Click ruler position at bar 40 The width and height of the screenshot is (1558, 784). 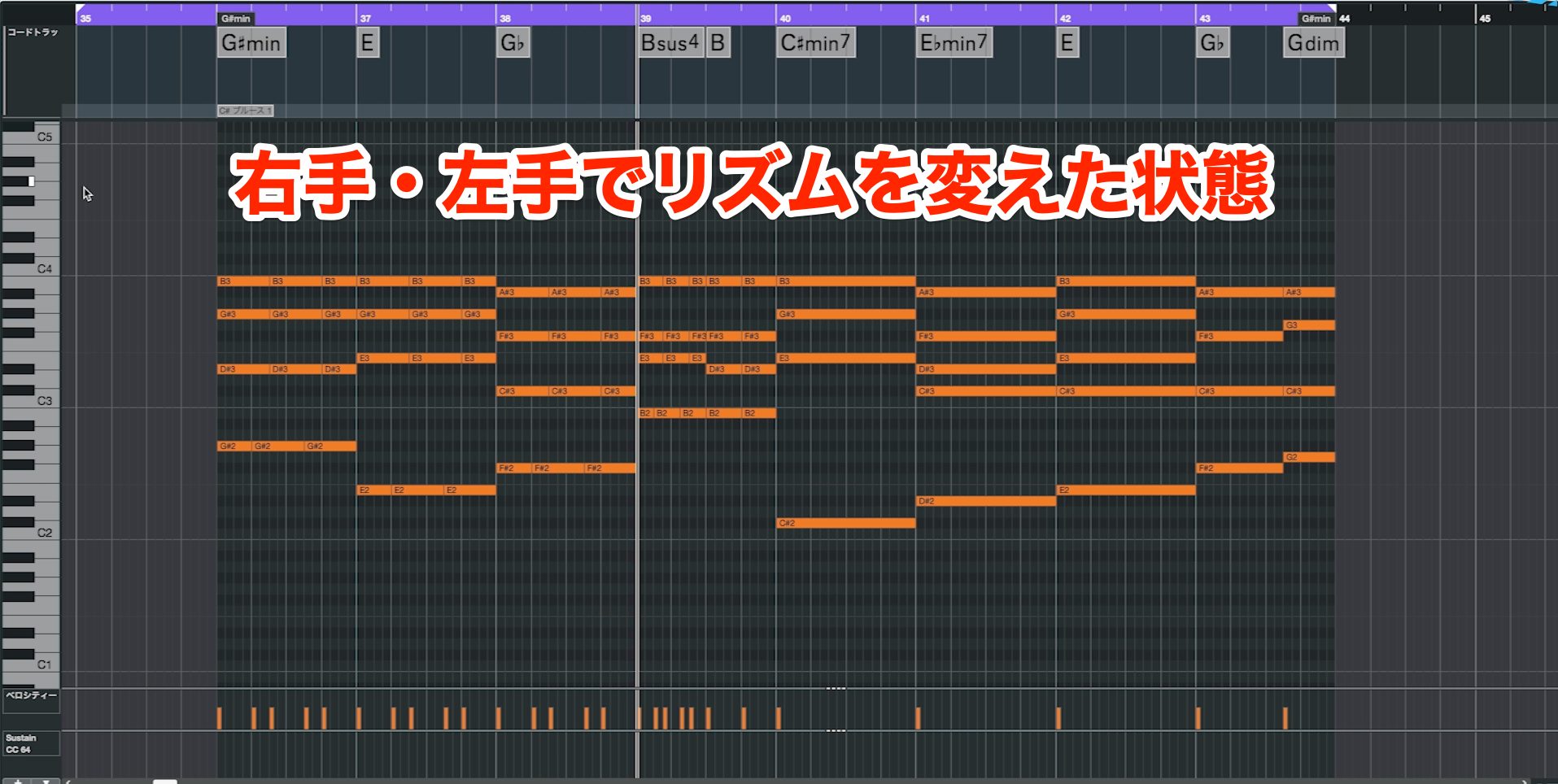tap(785, 18)
